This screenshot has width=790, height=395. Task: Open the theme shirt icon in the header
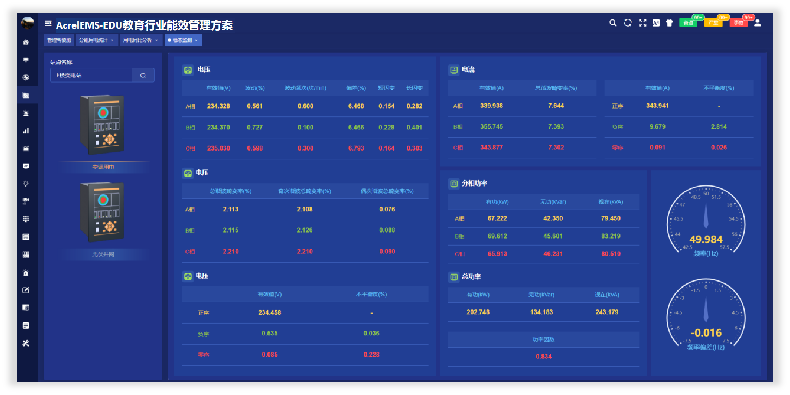(670, 23)
